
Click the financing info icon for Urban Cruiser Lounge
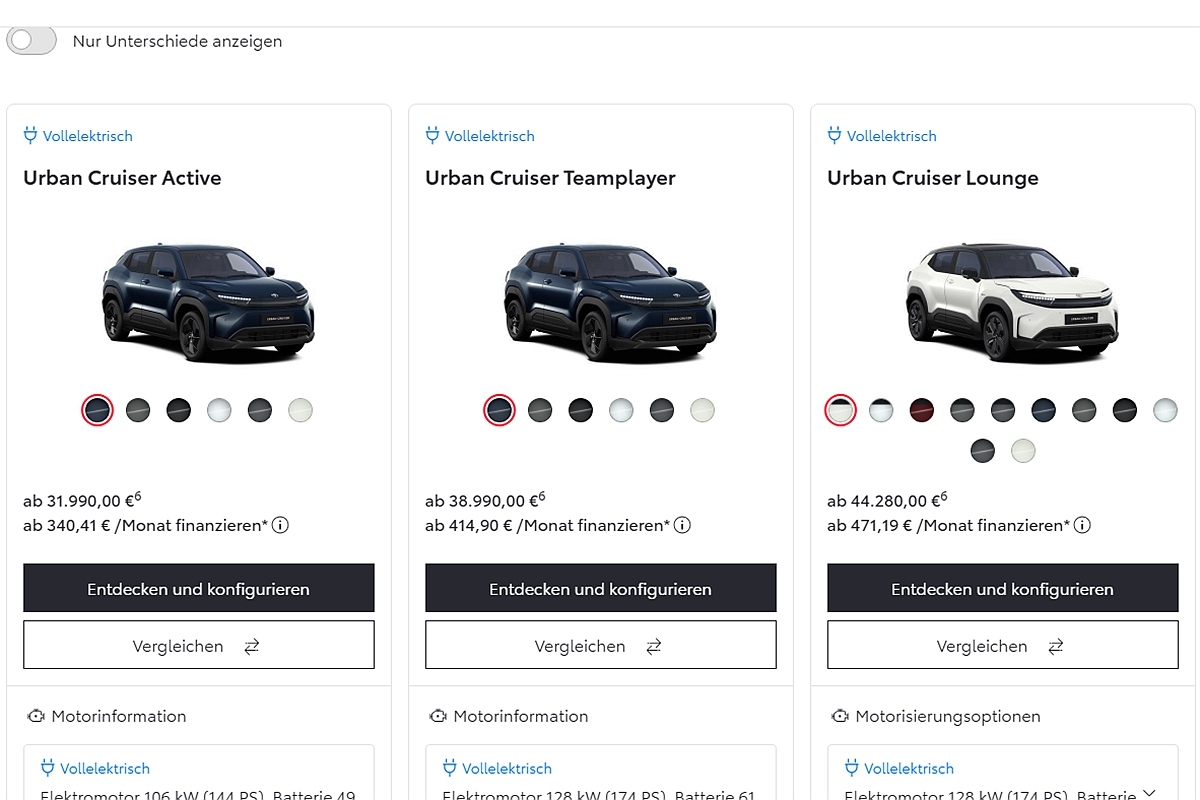tap(1082, 525)
